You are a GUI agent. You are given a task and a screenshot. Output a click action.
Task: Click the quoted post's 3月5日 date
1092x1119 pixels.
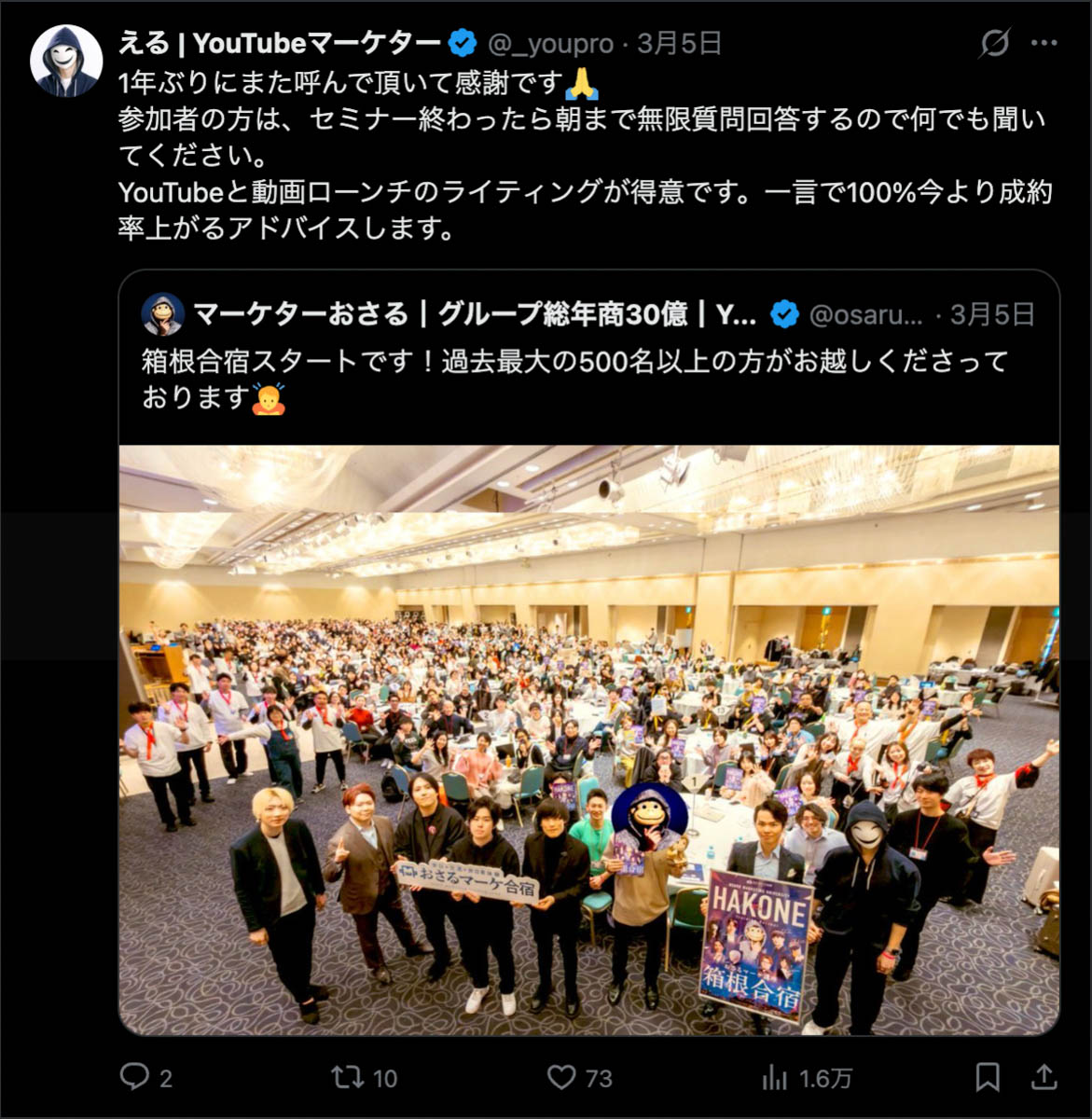click(993, 314)
